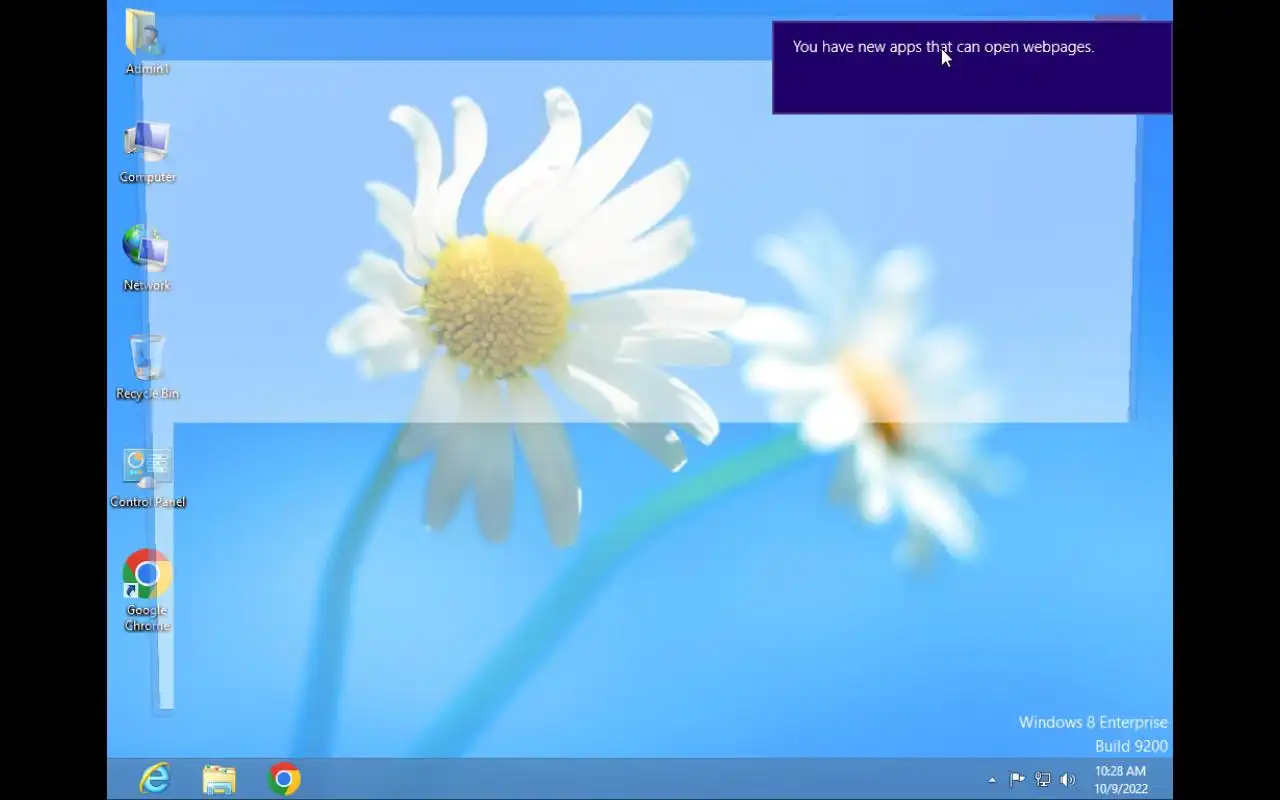Open Internet Explorer from the taskbar
Image resolution: width=1280 pixels, height=800 pixels.
pyautogui.click(x=154, y=779)
